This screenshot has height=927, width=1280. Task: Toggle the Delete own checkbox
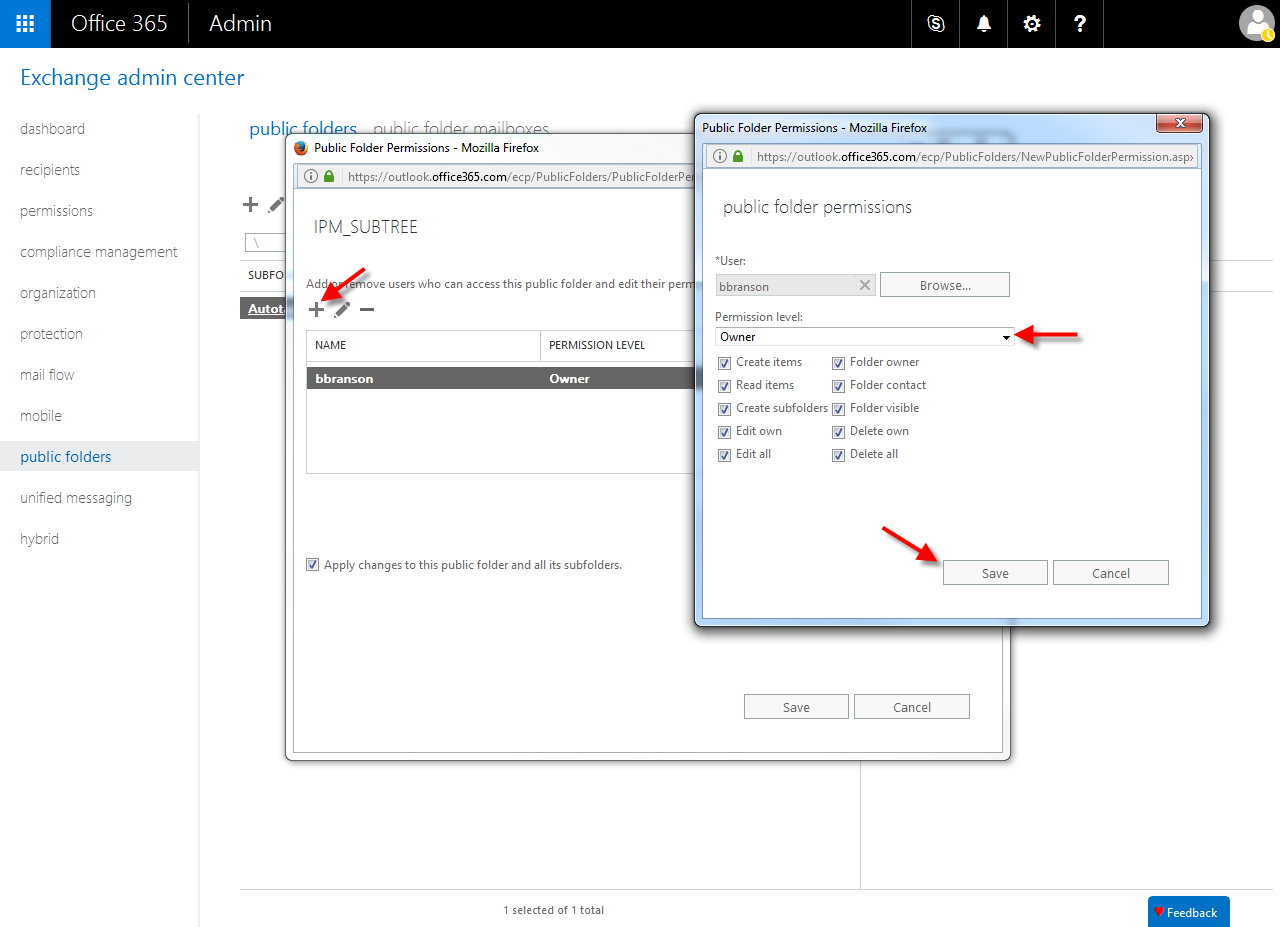[839, 432]
